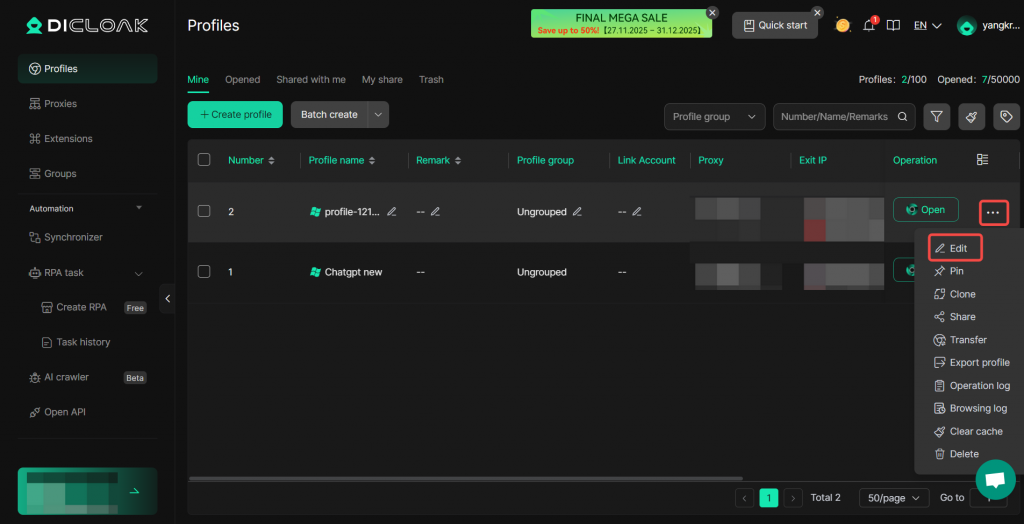Click the clear cache brush icon in toolbar
The height and width of the screenshot is (524, 1024).
[971, 117]
